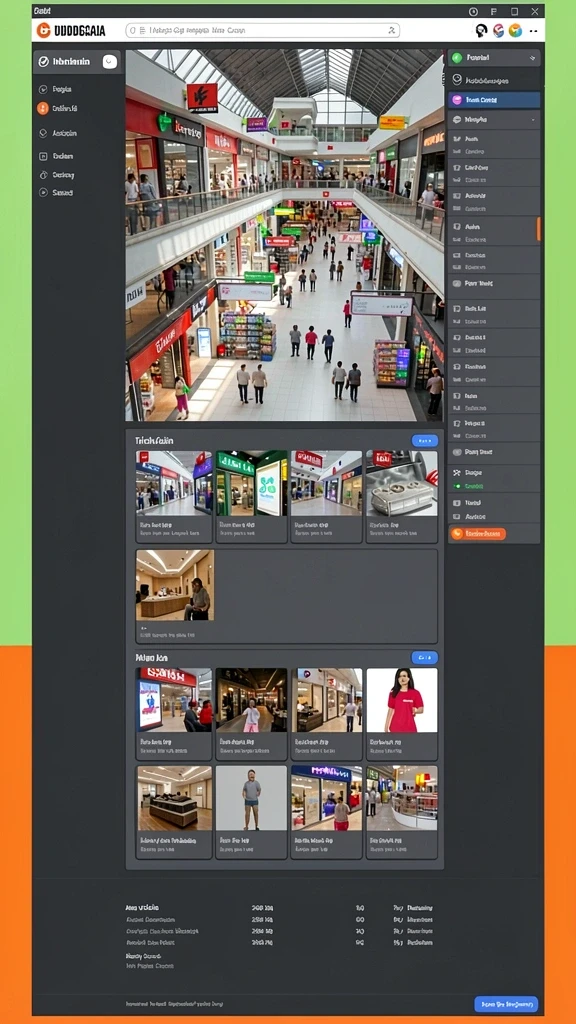
Task: Open the red-and-blue round avatar in the header
Action: (x=498, y=30)
